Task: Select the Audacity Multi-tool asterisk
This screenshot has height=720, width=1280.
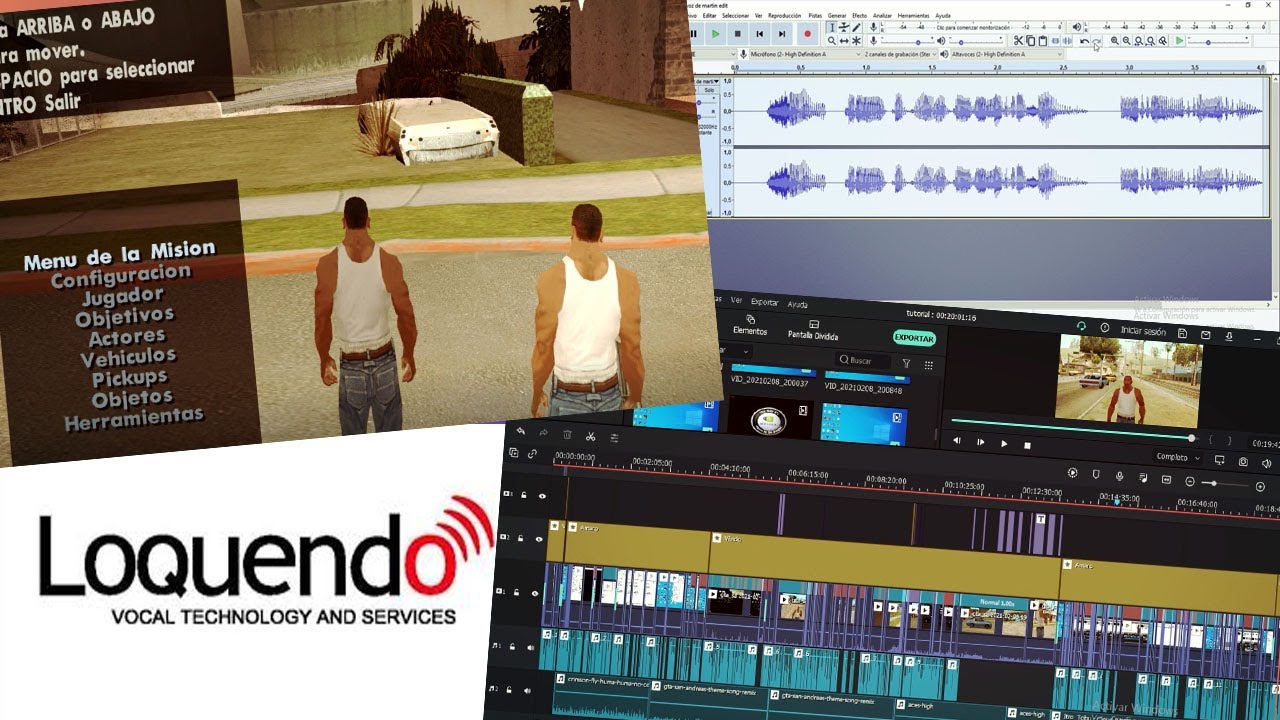Action: coord(857,41)
